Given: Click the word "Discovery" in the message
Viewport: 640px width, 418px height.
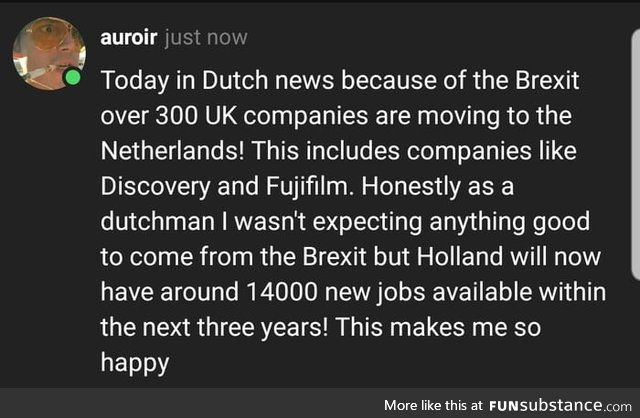Looking at the screenshot, I should point(156,186).
